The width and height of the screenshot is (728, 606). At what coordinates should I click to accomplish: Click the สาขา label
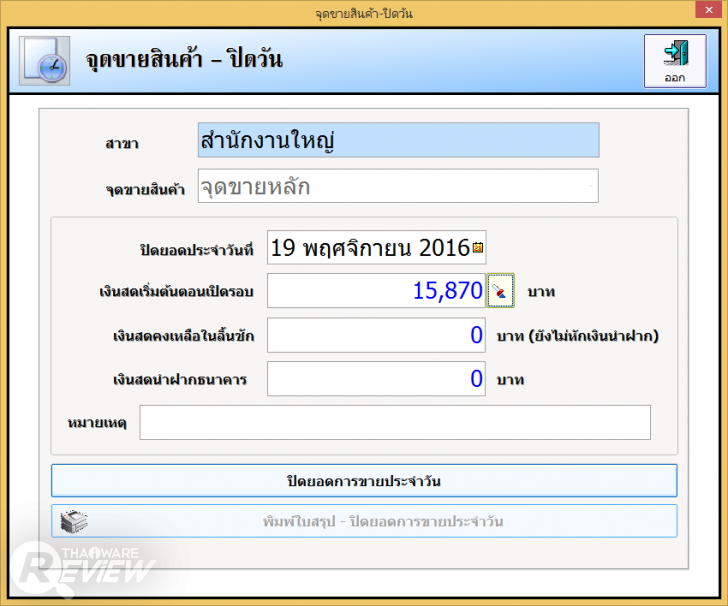tap(122, 143)
